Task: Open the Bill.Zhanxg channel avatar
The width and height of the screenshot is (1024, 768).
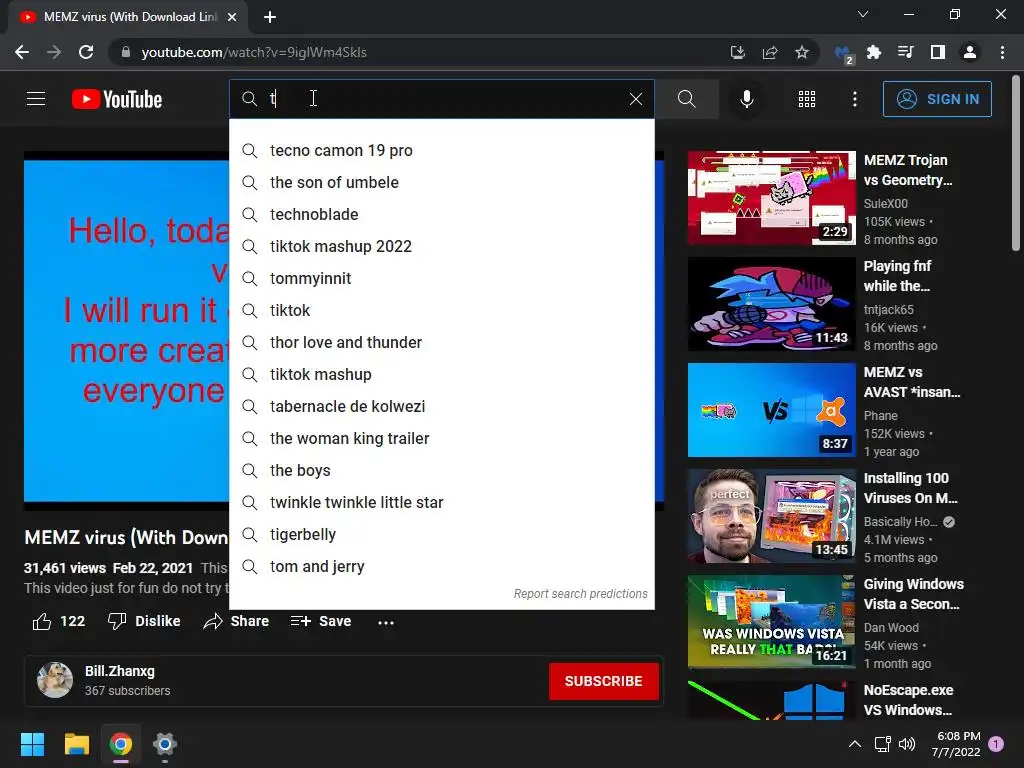Action: (55, 680)
